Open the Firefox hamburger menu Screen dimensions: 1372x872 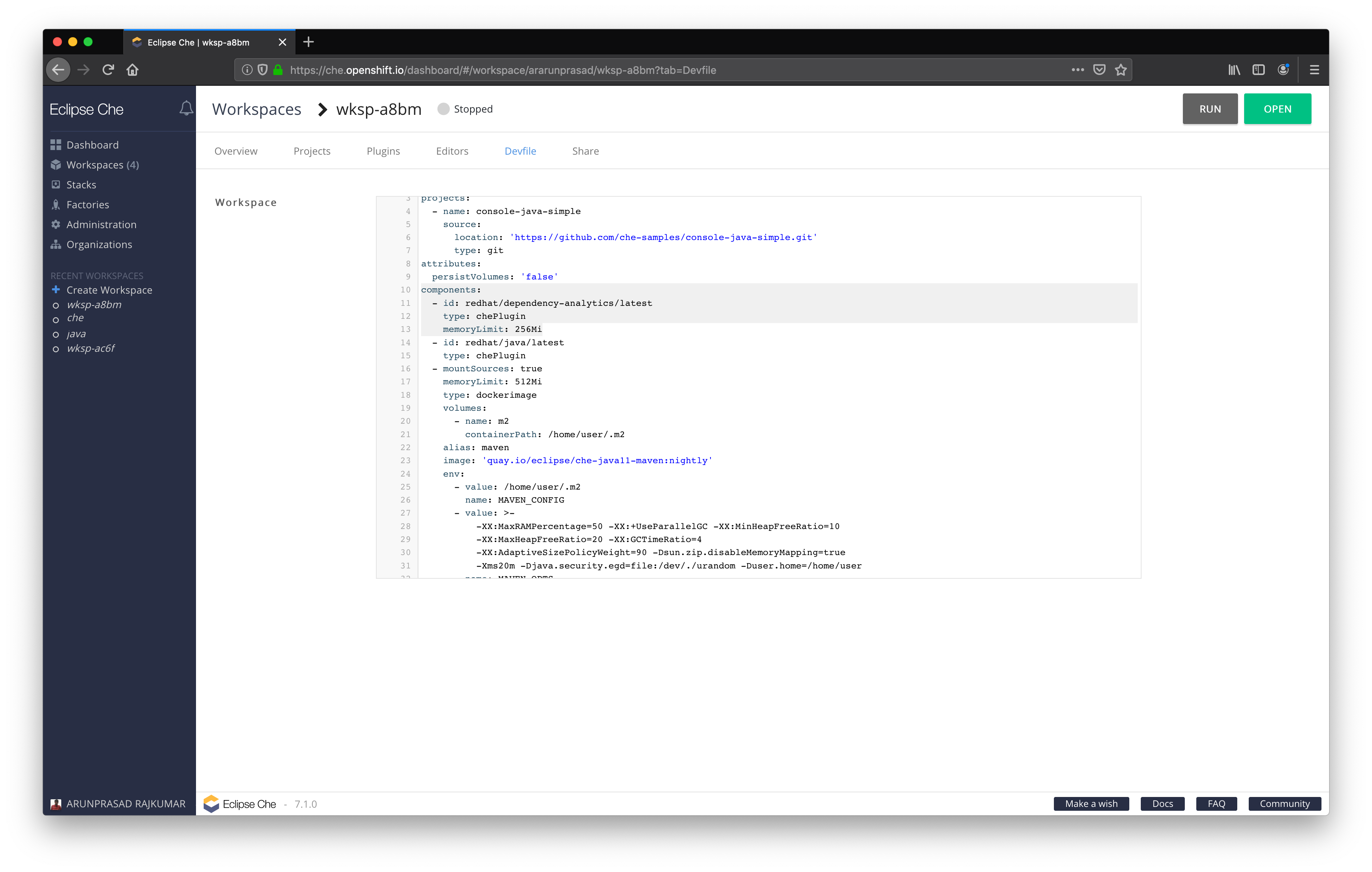coord(1315,70)
